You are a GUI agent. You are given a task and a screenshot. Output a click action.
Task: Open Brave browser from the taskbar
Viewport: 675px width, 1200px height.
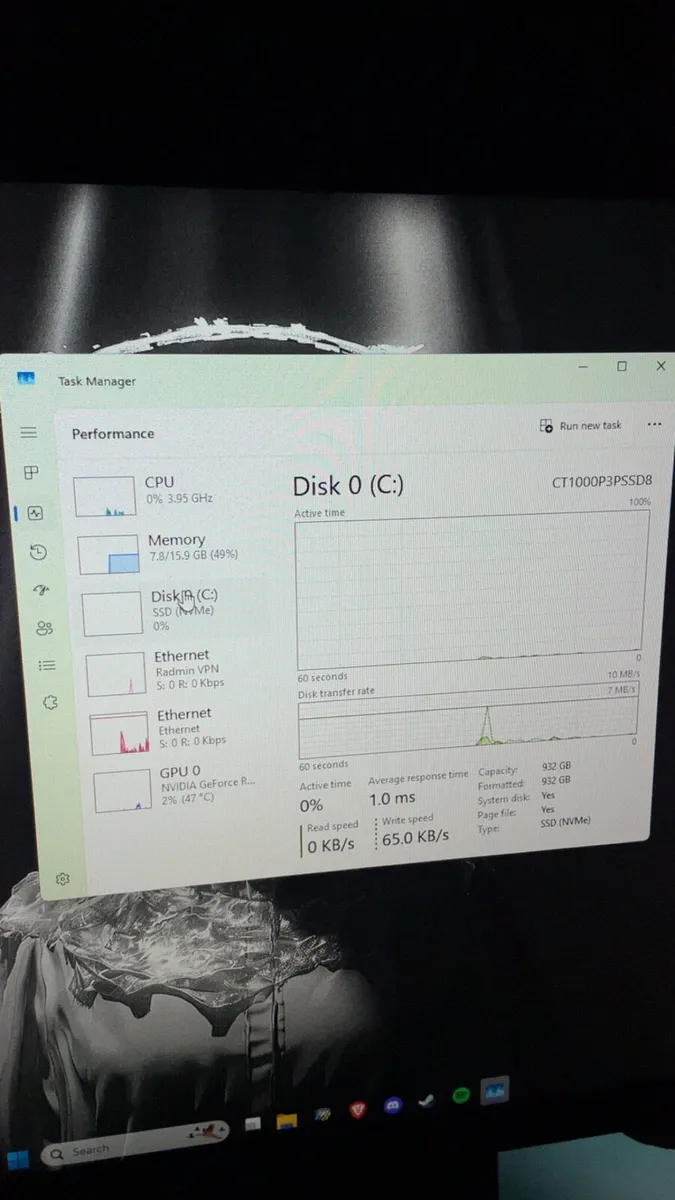(359, 1110)
